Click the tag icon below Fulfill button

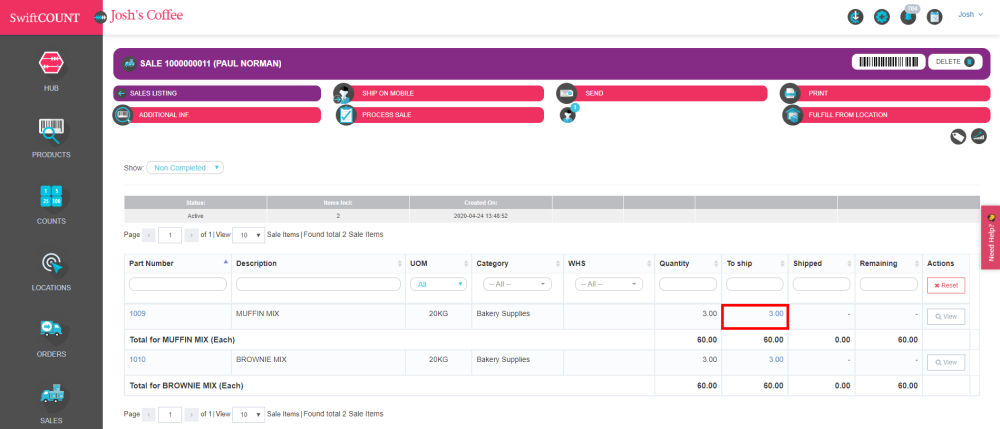(958, 136)
